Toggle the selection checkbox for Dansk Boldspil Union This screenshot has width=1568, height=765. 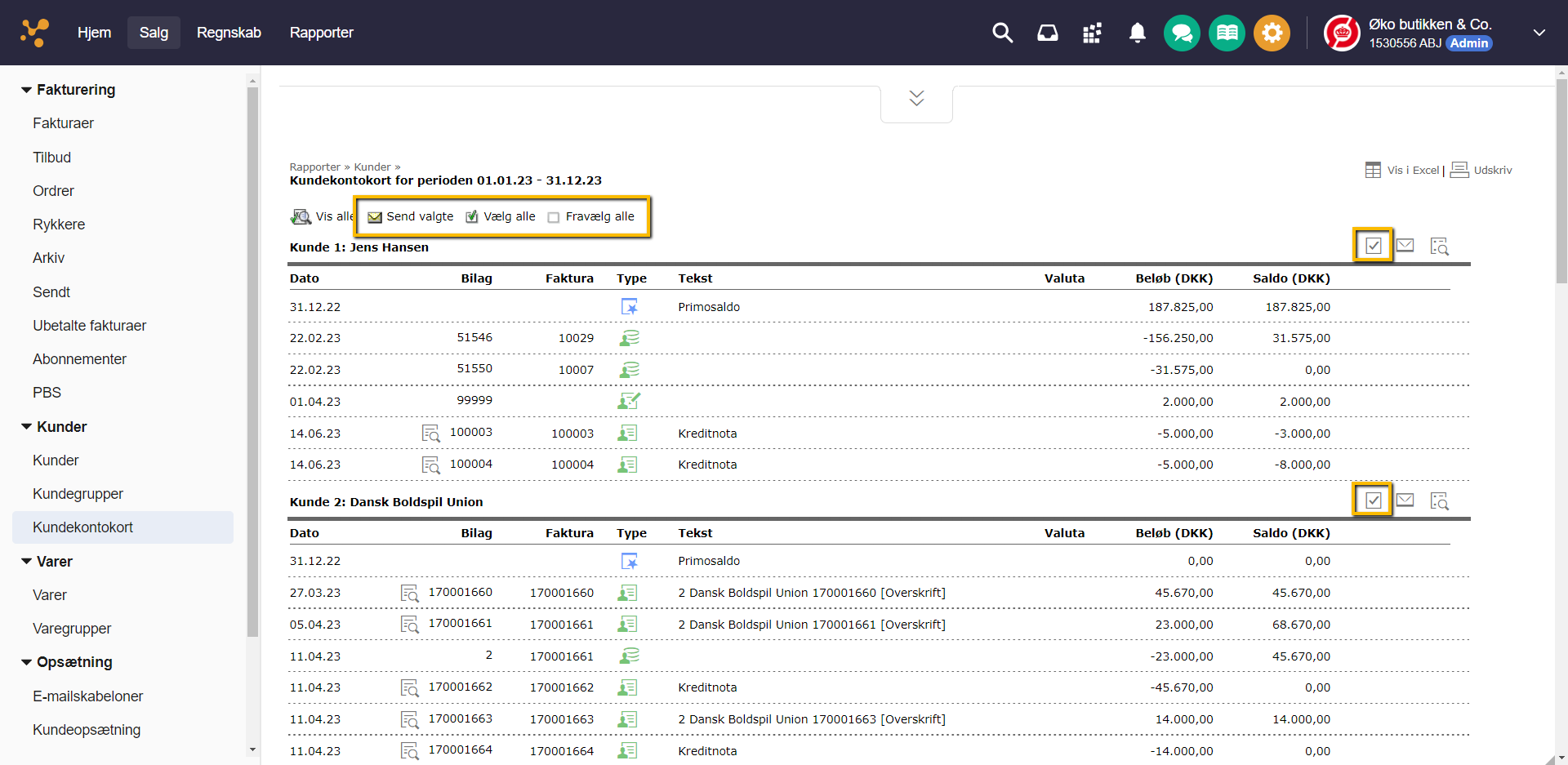coord(1373,500)
